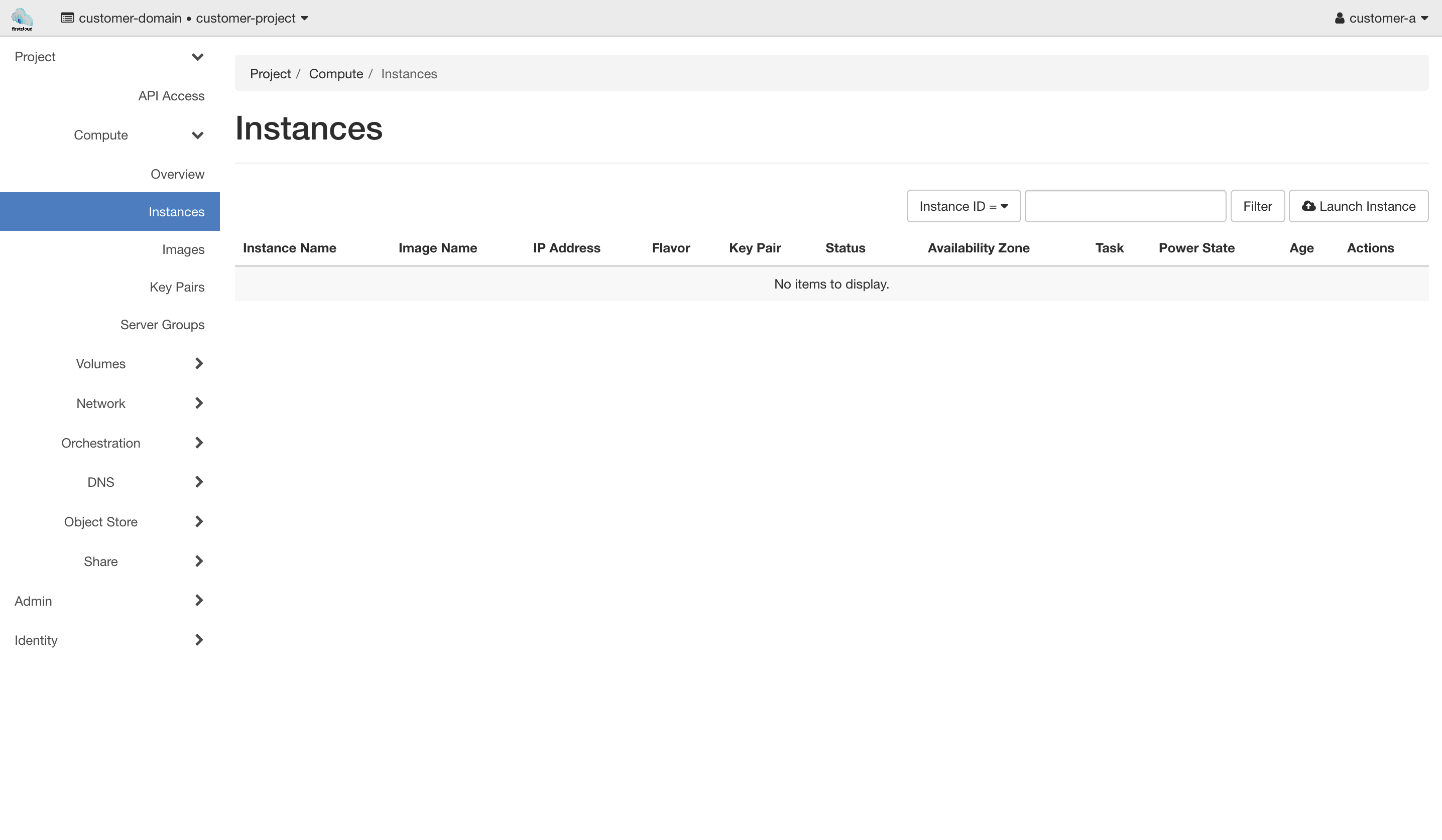Click the Instances breadcrumb text
Screen dimensions: 1442x840
(x=409, y=74)
